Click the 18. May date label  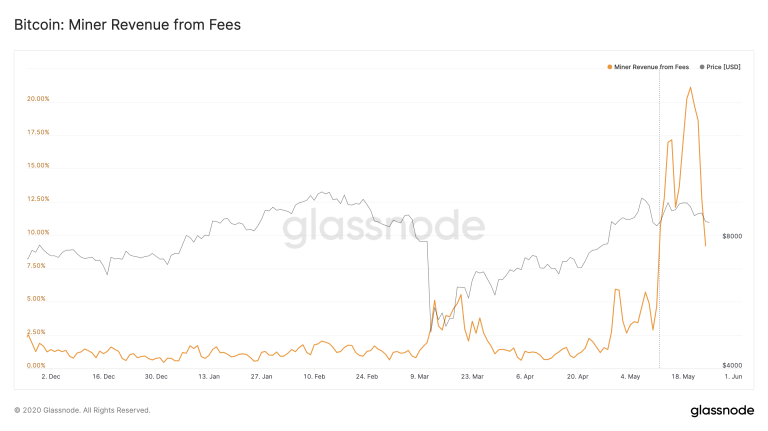(685, 377)
